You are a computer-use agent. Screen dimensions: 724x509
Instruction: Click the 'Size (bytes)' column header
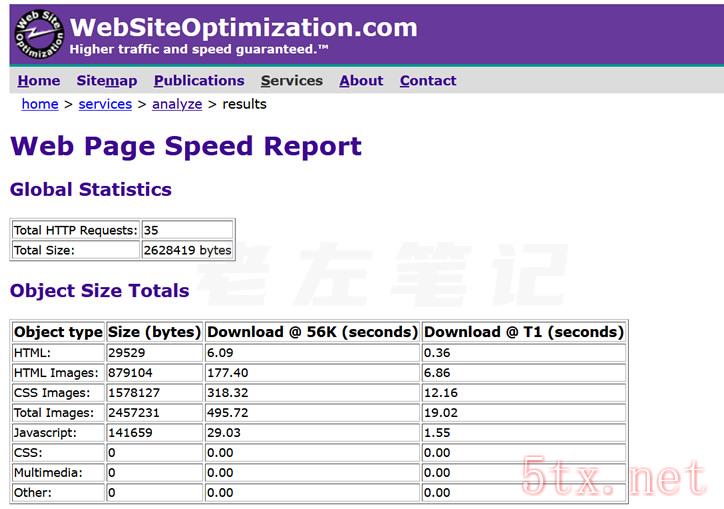(155, 332)
